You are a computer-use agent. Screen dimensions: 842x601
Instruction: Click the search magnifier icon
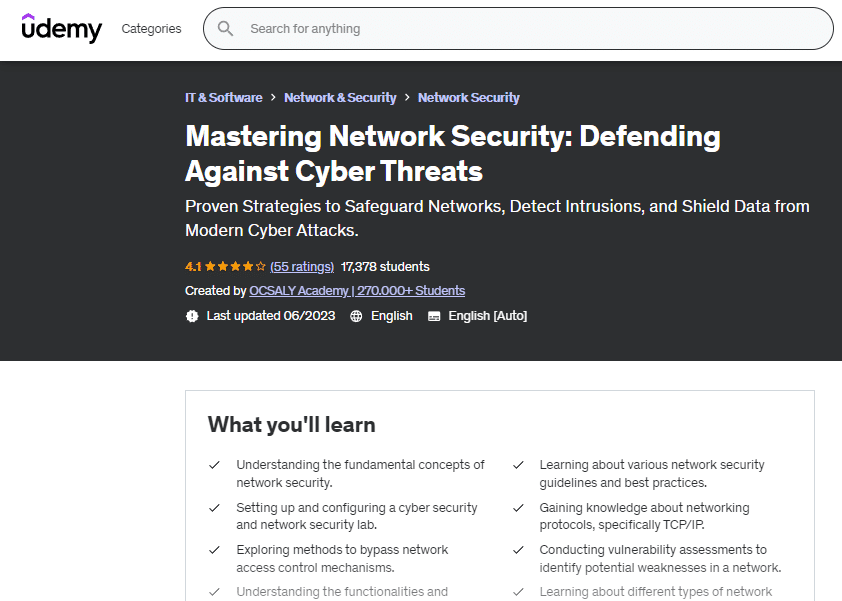[x=226, y=29]
